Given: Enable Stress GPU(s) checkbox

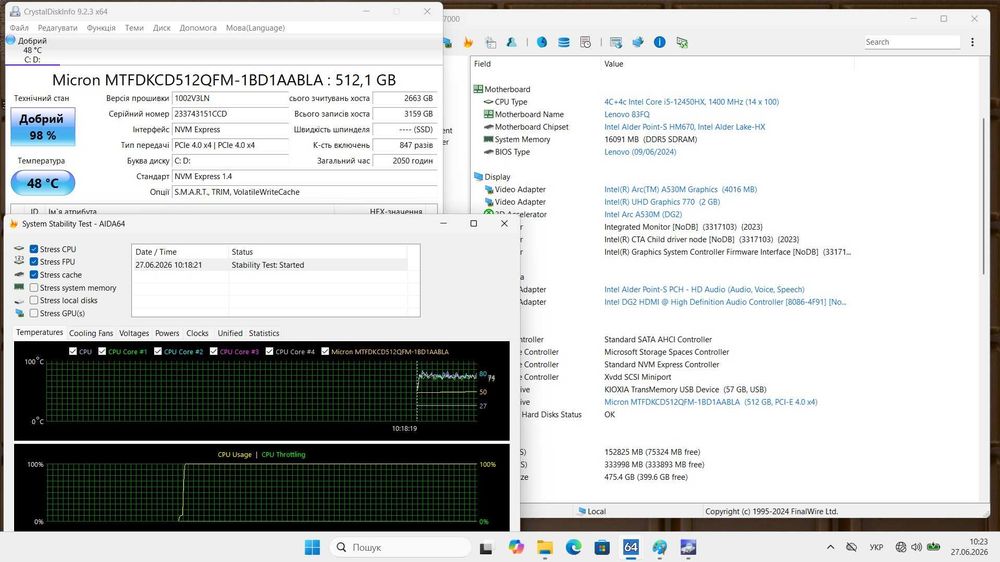Looking at the screenshot, I should pyautogui.click(x=34, y=313).
